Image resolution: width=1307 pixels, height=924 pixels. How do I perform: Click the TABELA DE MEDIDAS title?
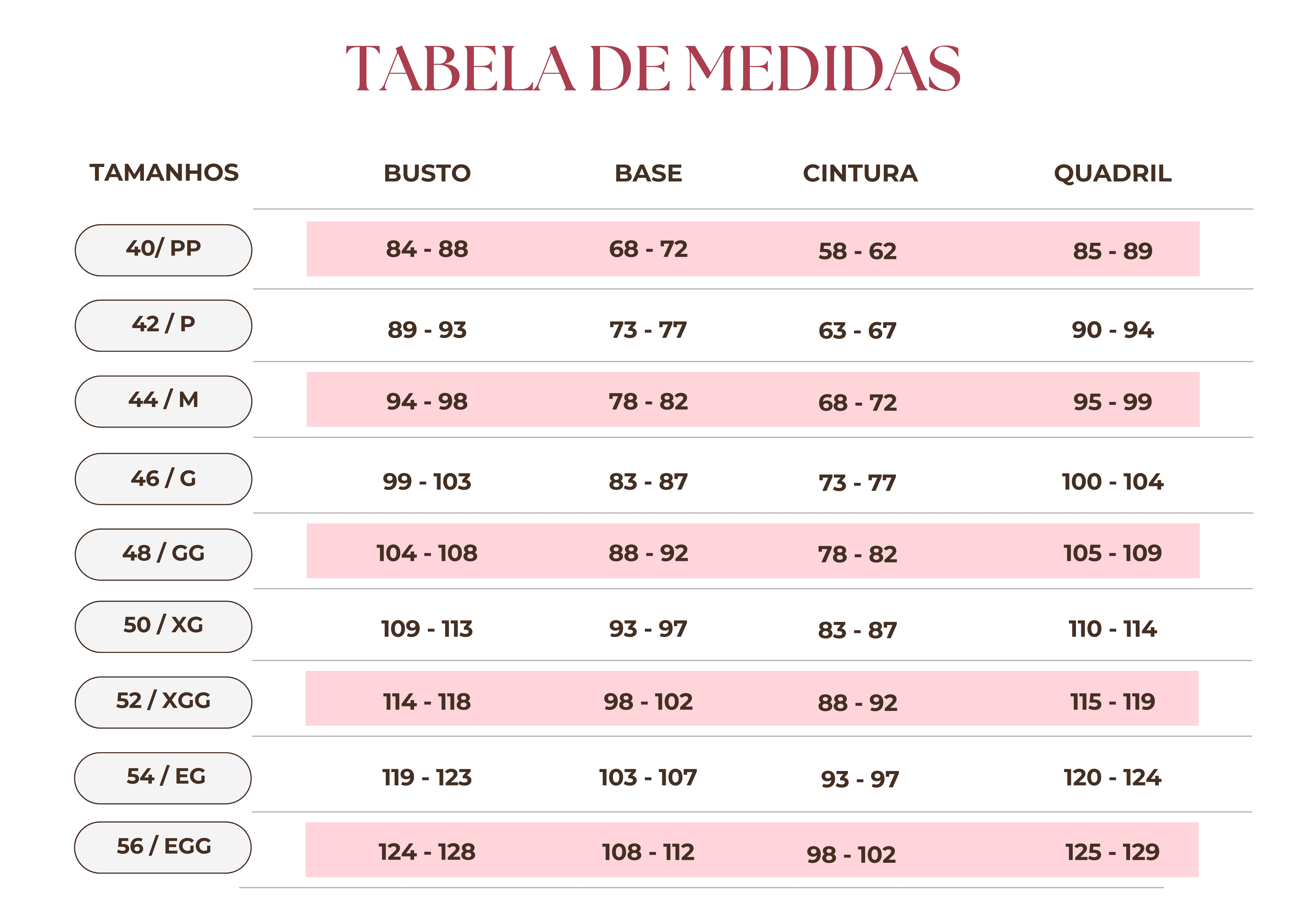click(x=653, y=69)
